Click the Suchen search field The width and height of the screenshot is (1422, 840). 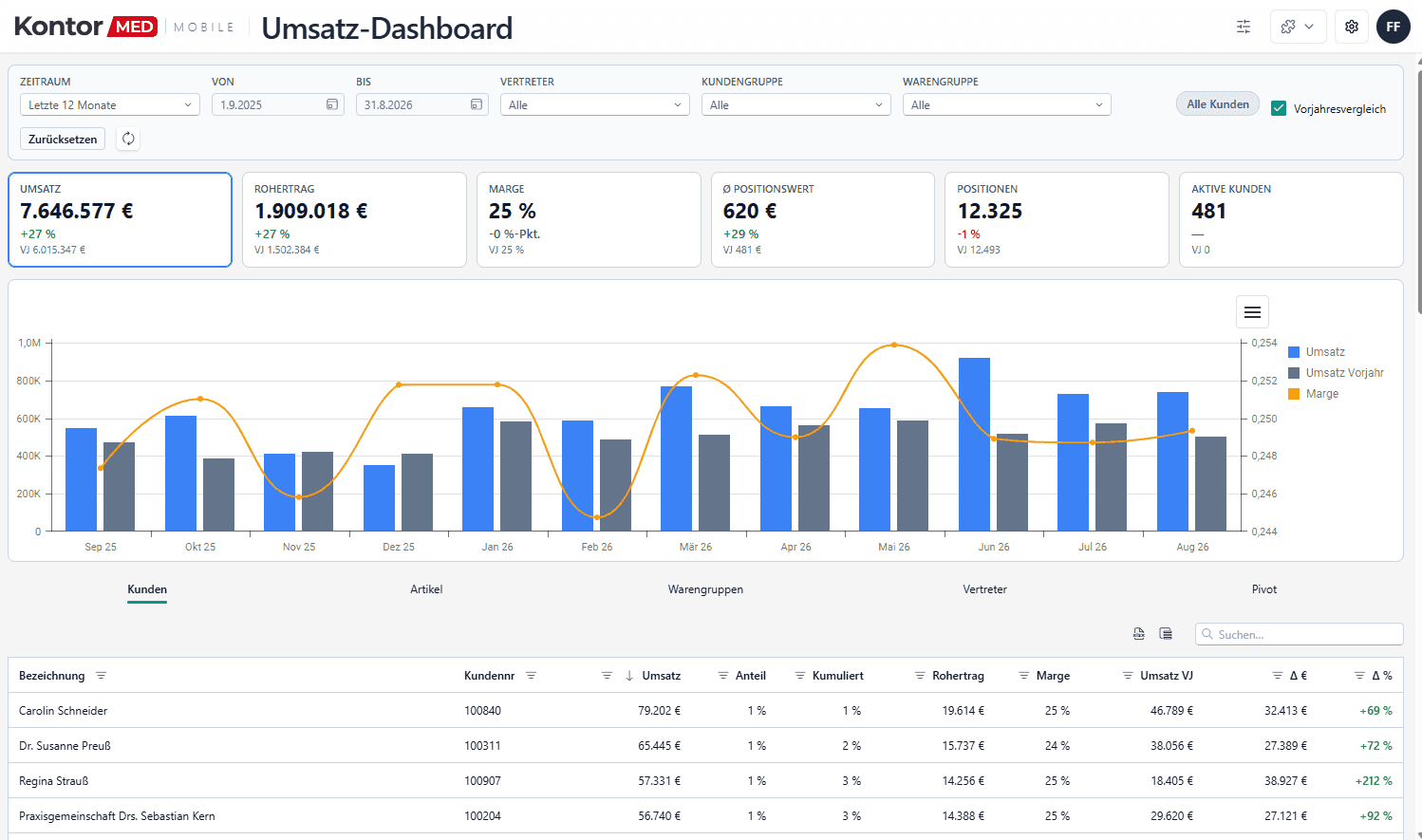(x=1300, y=634)
